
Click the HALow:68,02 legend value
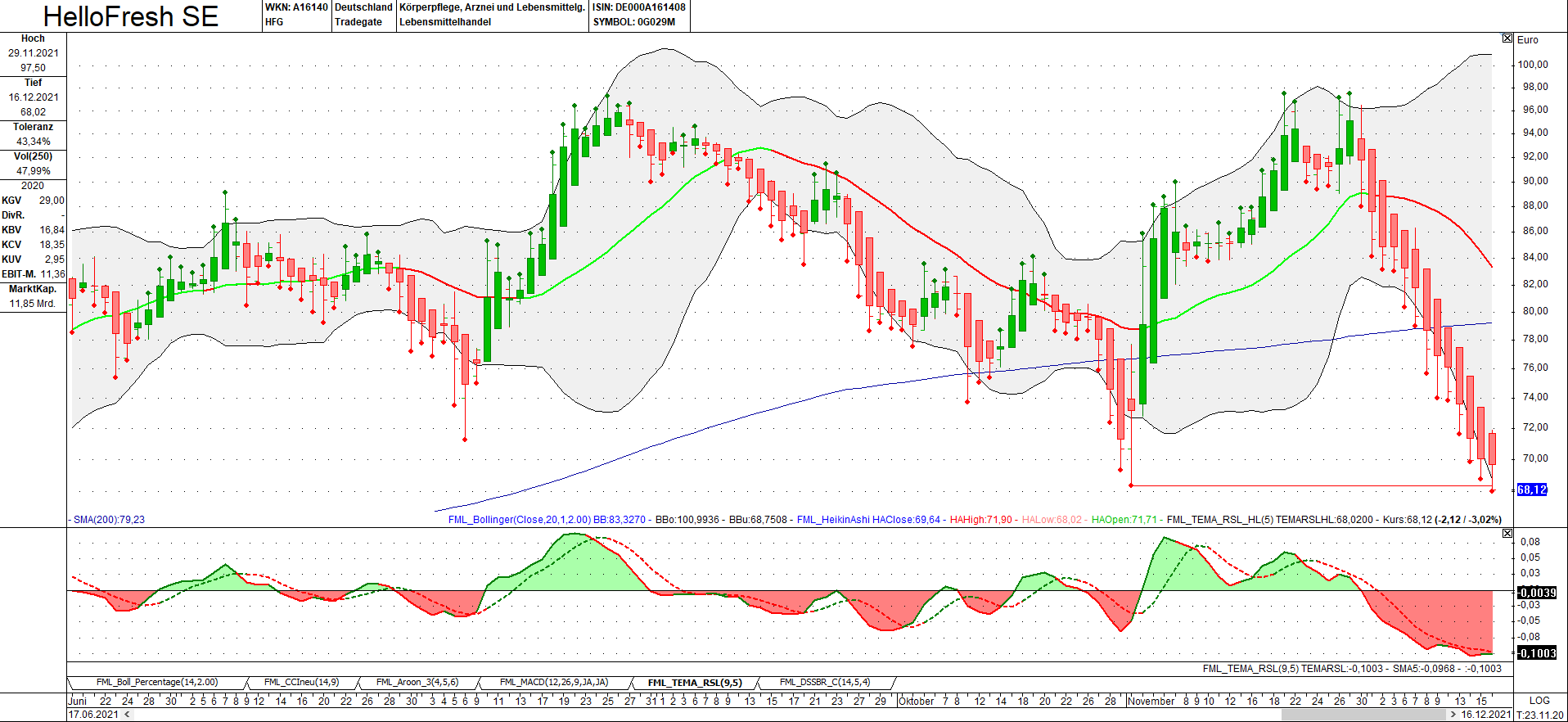point(1052,520)
